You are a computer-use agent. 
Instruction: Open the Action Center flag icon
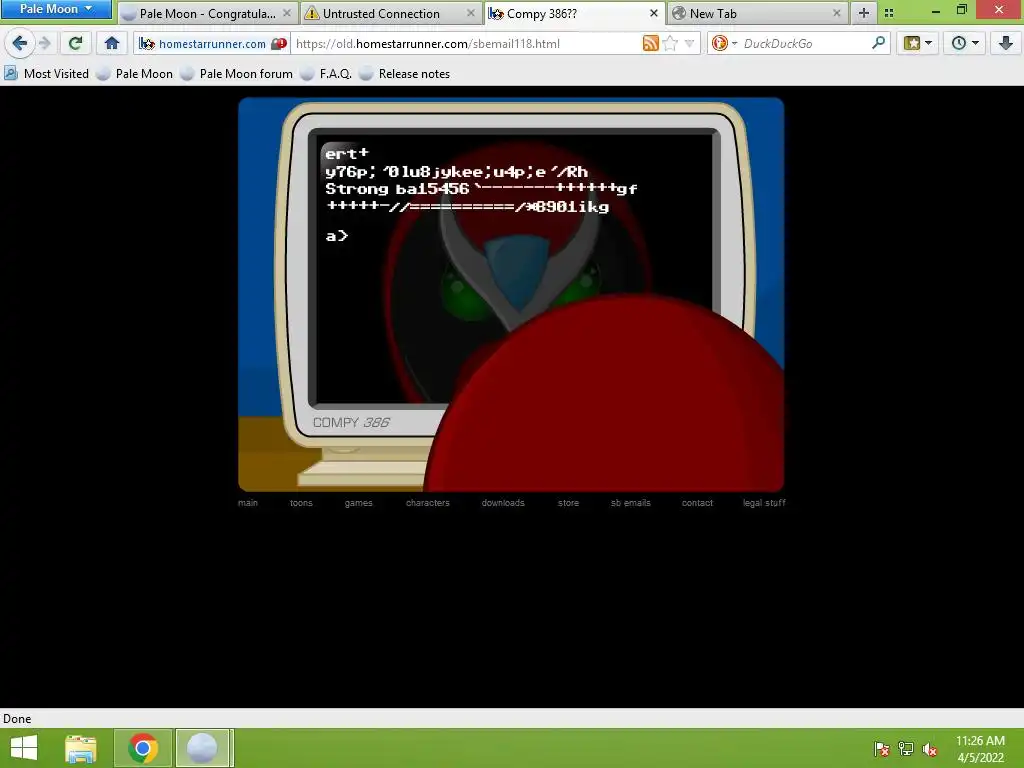(882, 749)
